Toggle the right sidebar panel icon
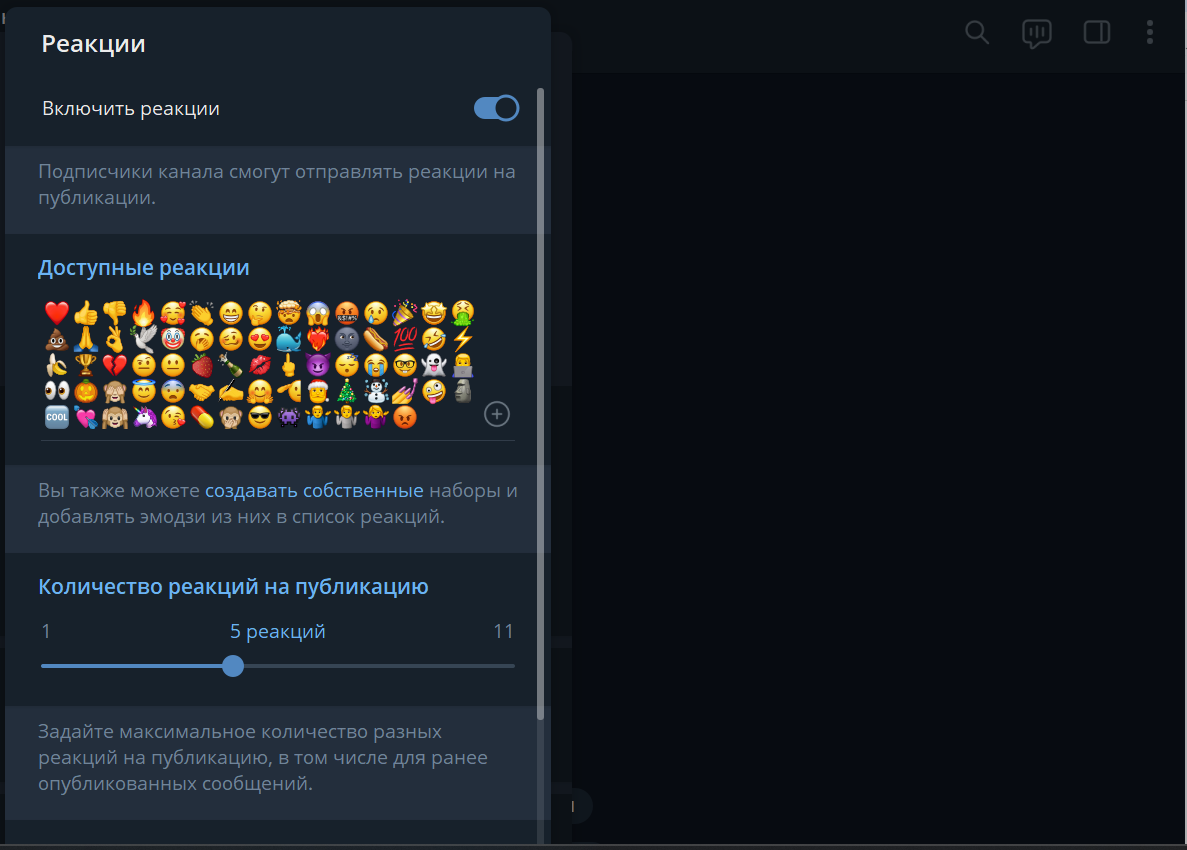1187x850 pixels. (x=1096, y=33)
